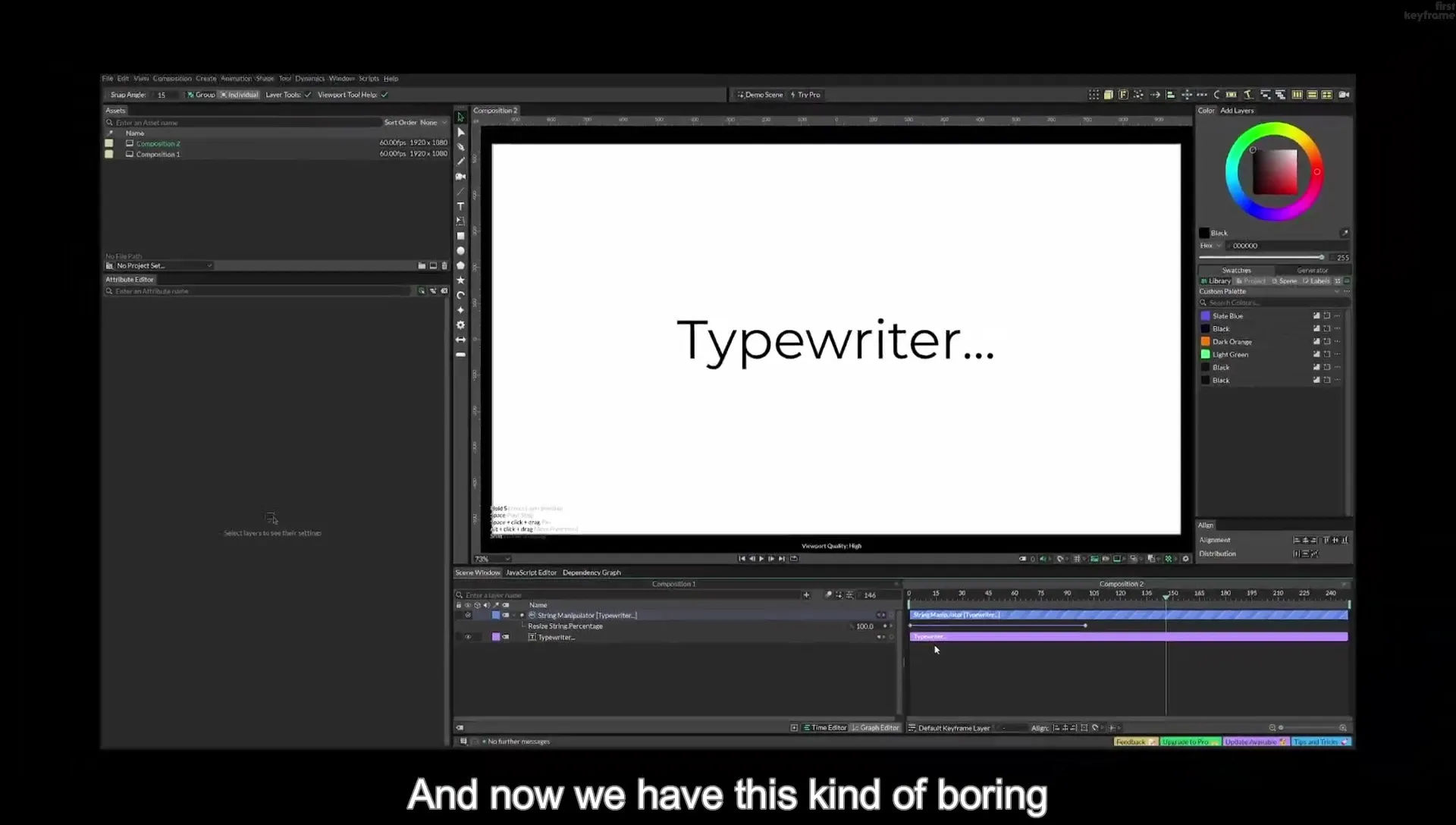
Task: Click the Upgrade to Pro link
Action: click(1190, 742)
